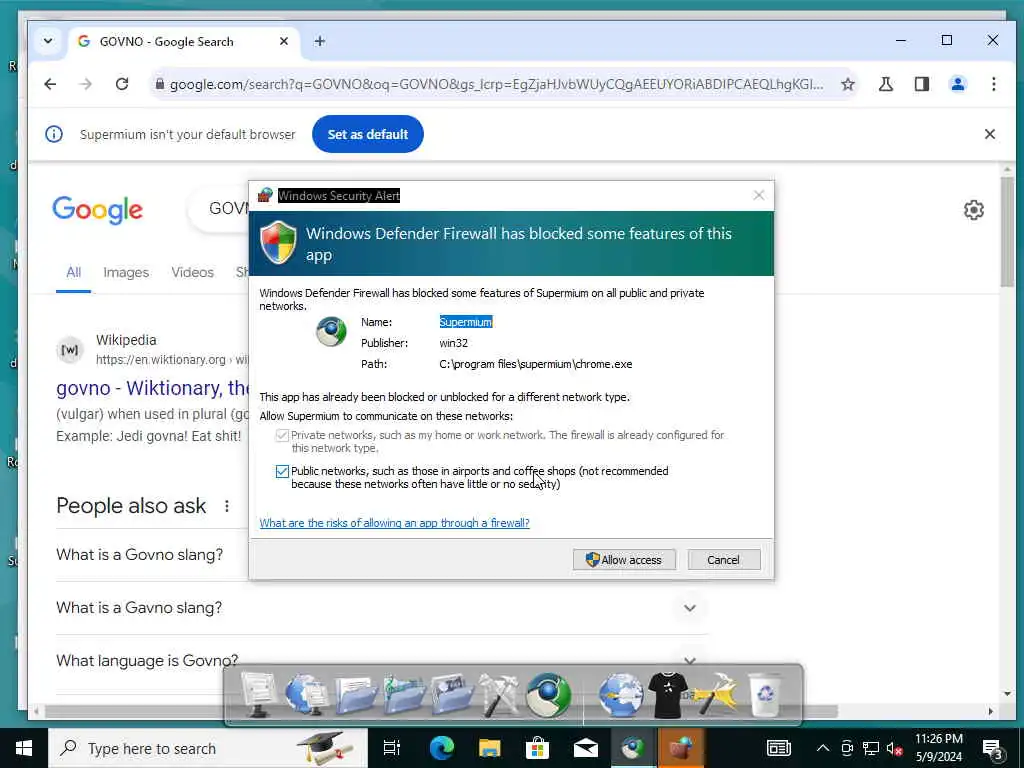Screen dimensions: 1024x768
Task: Select the All search tab
Action: click(73, 272)
